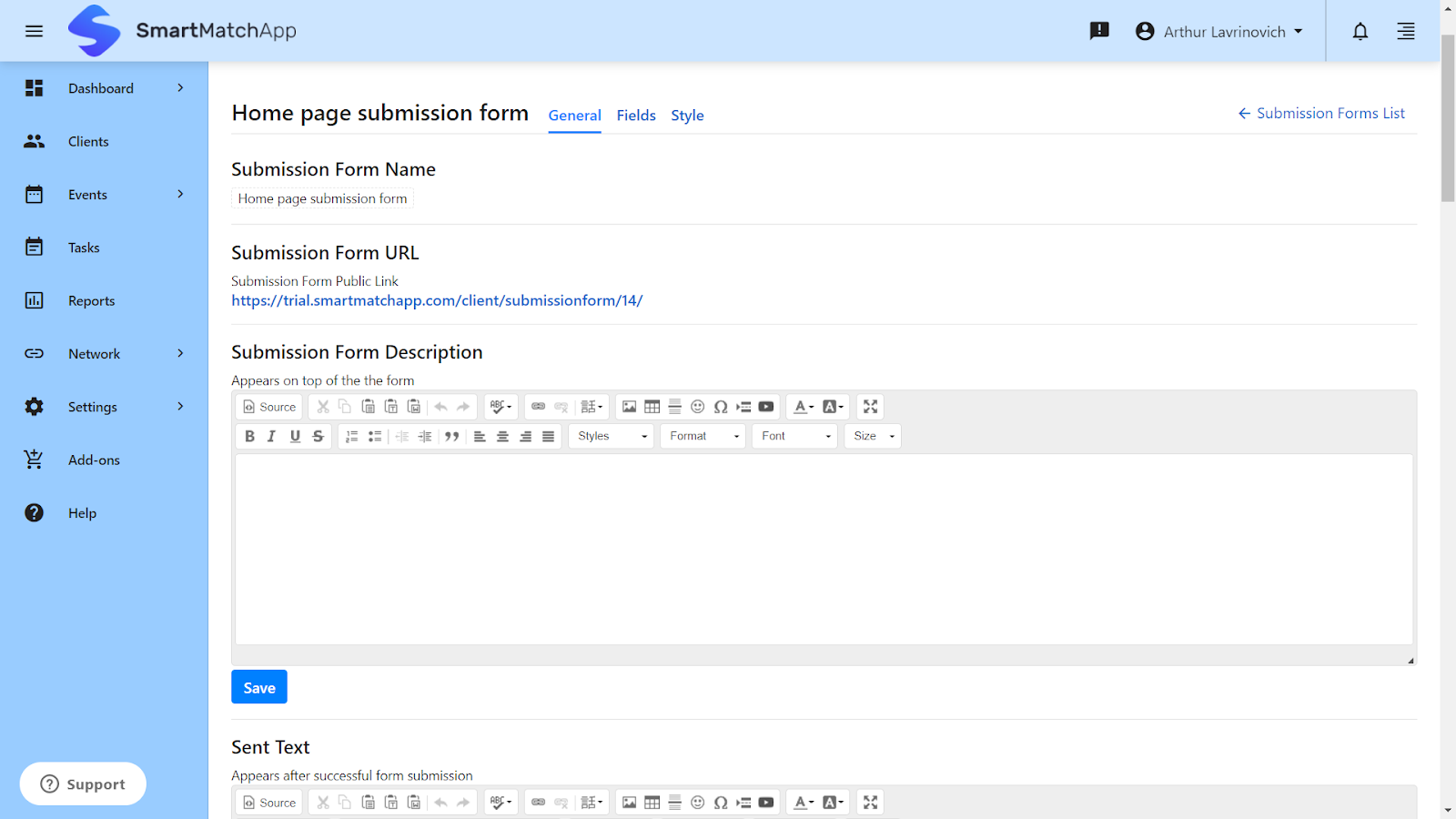Insert a table using the toolbar
This screenshot has width=1456, height=819.
coord(652,407)
